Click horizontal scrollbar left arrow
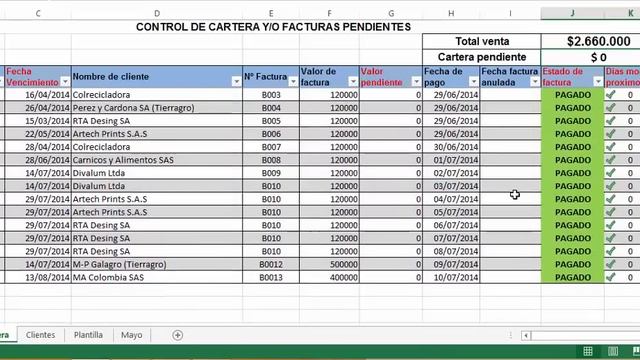 (x=526, y=336)
